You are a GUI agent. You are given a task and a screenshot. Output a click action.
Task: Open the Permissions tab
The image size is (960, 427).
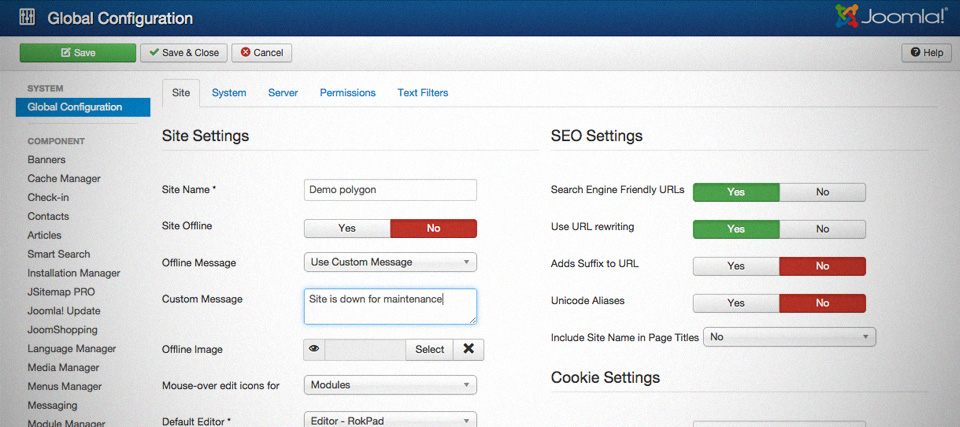coord(348,93)
